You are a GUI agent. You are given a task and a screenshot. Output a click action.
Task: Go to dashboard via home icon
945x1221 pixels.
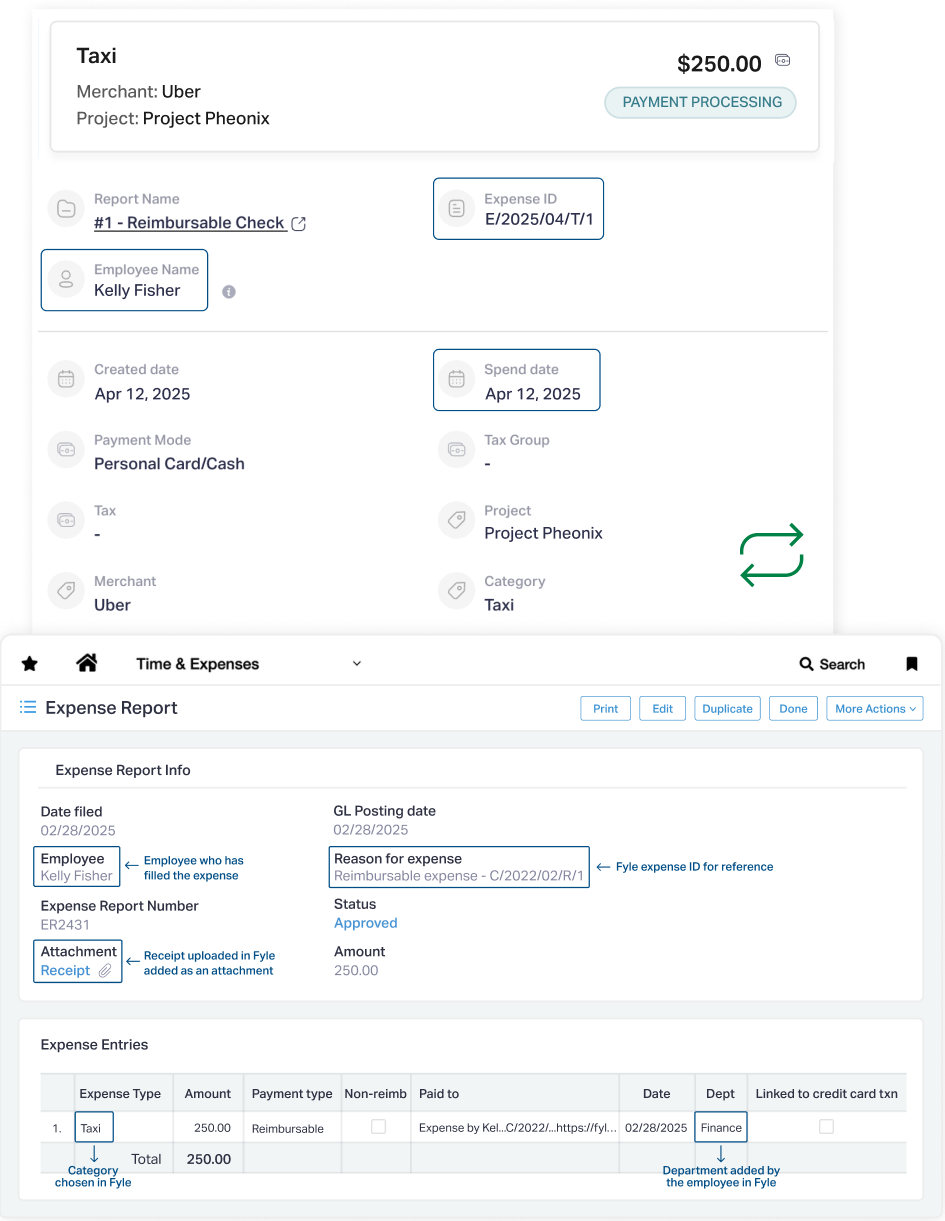86,662
